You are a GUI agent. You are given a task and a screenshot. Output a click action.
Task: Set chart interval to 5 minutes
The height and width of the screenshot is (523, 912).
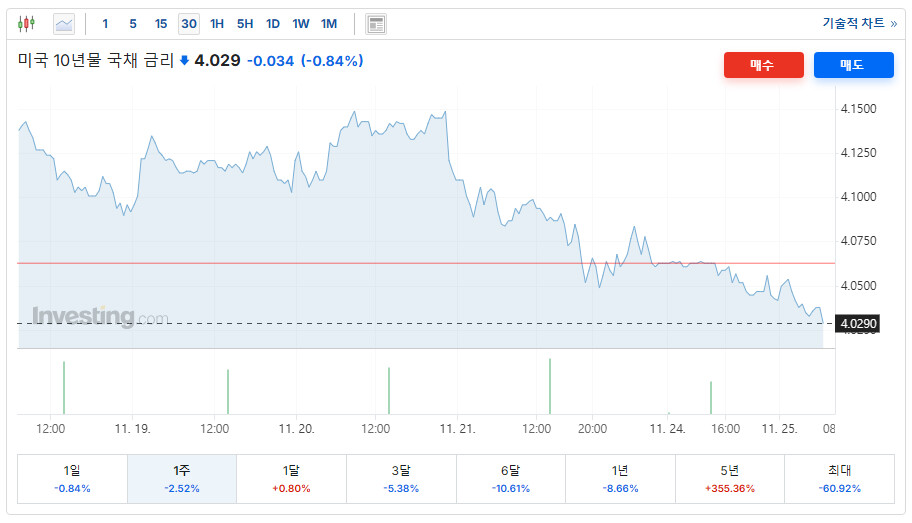(133, 24)
